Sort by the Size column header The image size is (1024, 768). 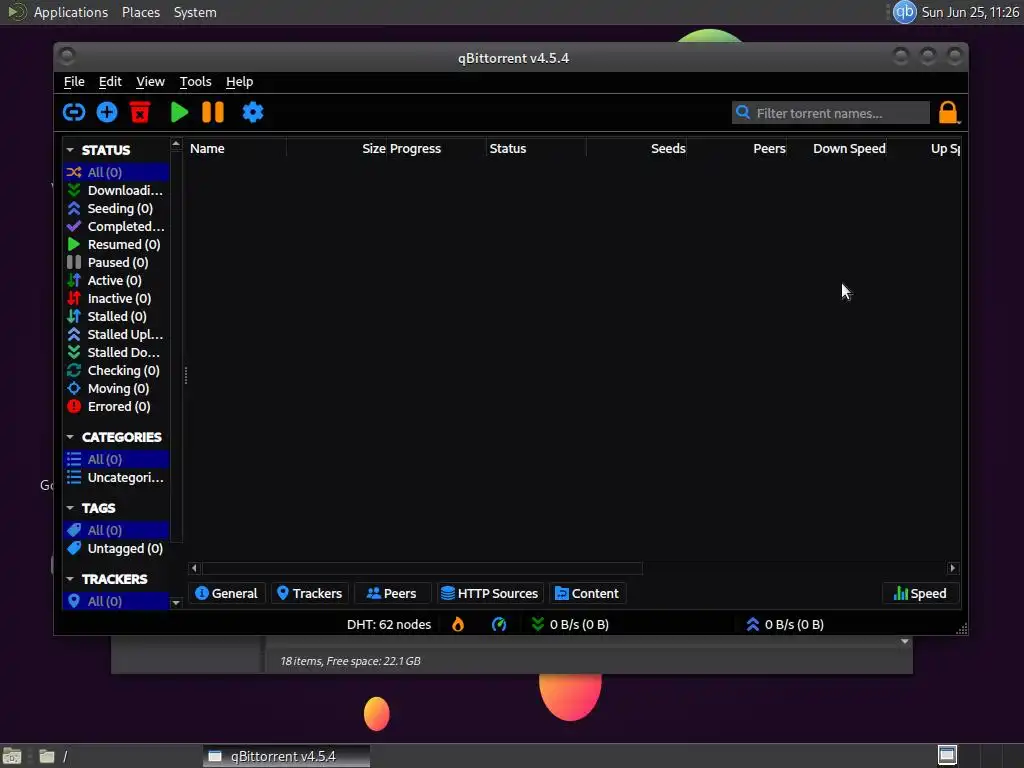tap(337, 148)
